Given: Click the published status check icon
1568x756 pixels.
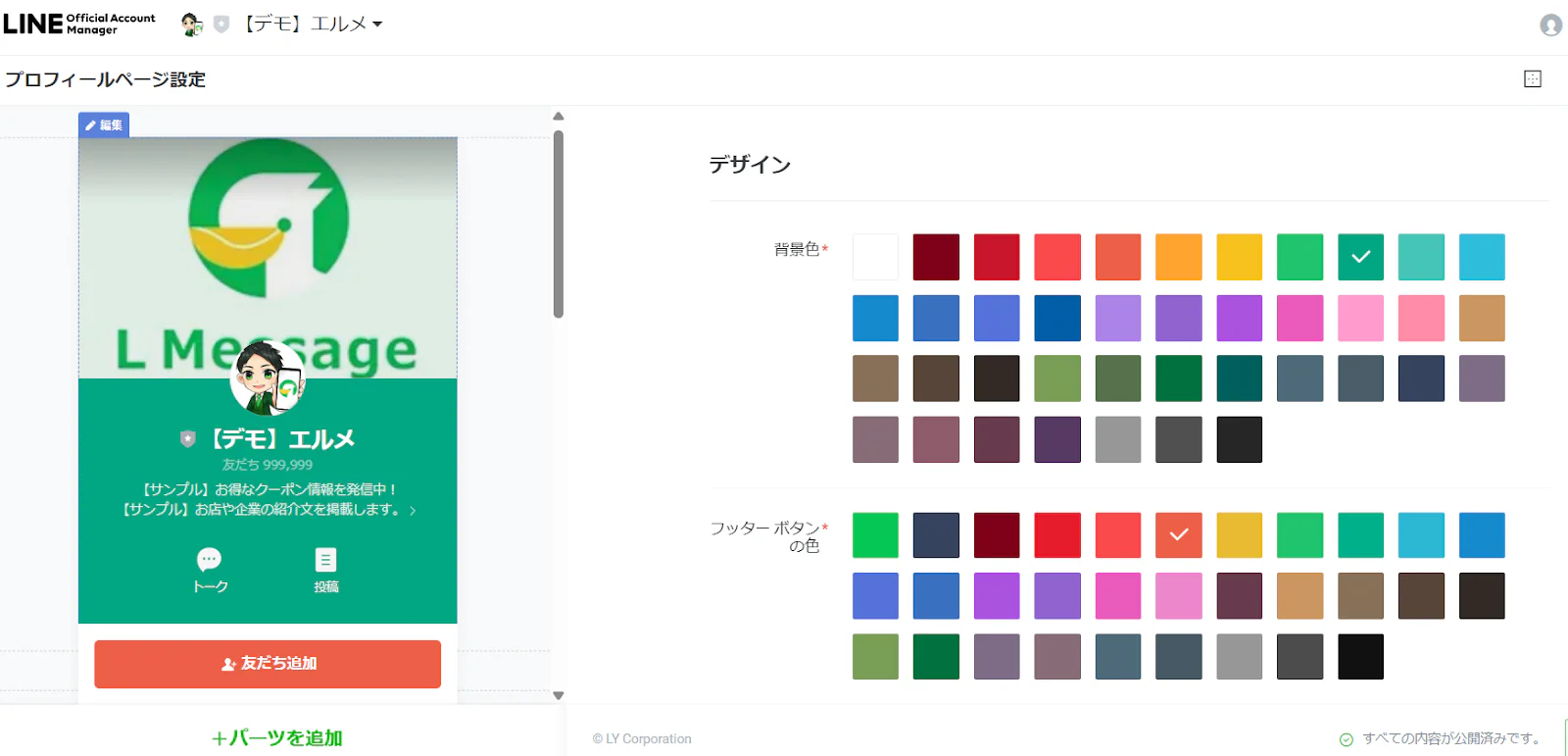Looking at the screenshot, I should point(1347,739).
